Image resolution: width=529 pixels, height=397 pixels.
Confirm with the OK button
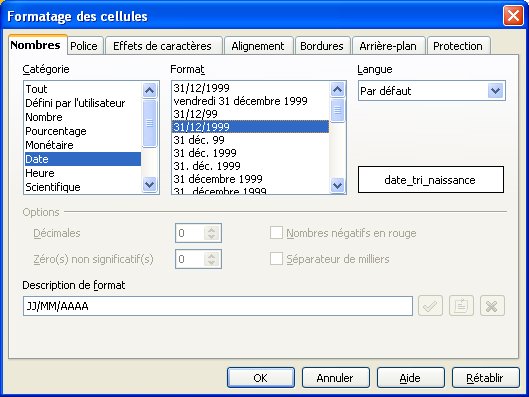tap(260, 378)
